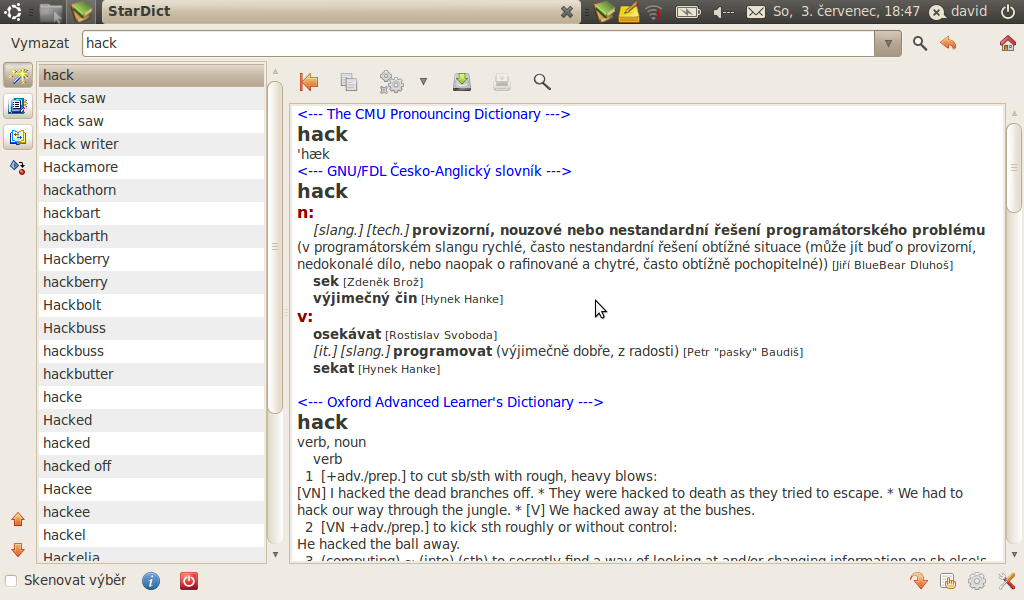Close the StarDict window from the panel
1024x600 pixels.
566,12
